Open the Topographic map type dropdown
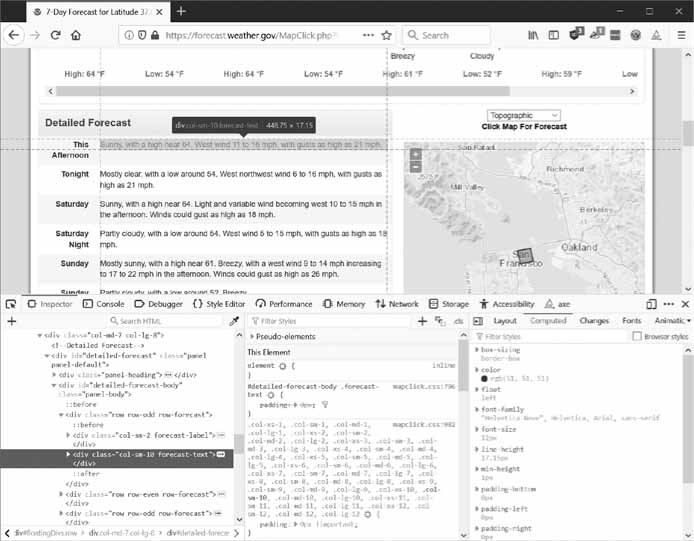Screen dimensions: 694x541 click(524, 115)
